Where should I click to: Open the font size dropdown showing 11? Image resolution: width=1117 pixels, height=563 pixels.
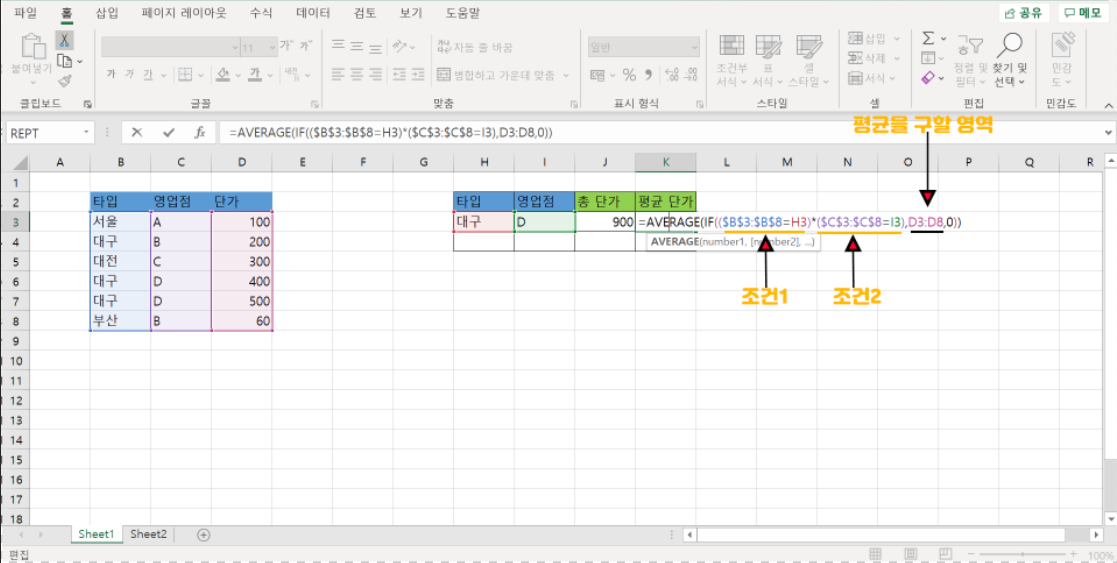(271, 48)
